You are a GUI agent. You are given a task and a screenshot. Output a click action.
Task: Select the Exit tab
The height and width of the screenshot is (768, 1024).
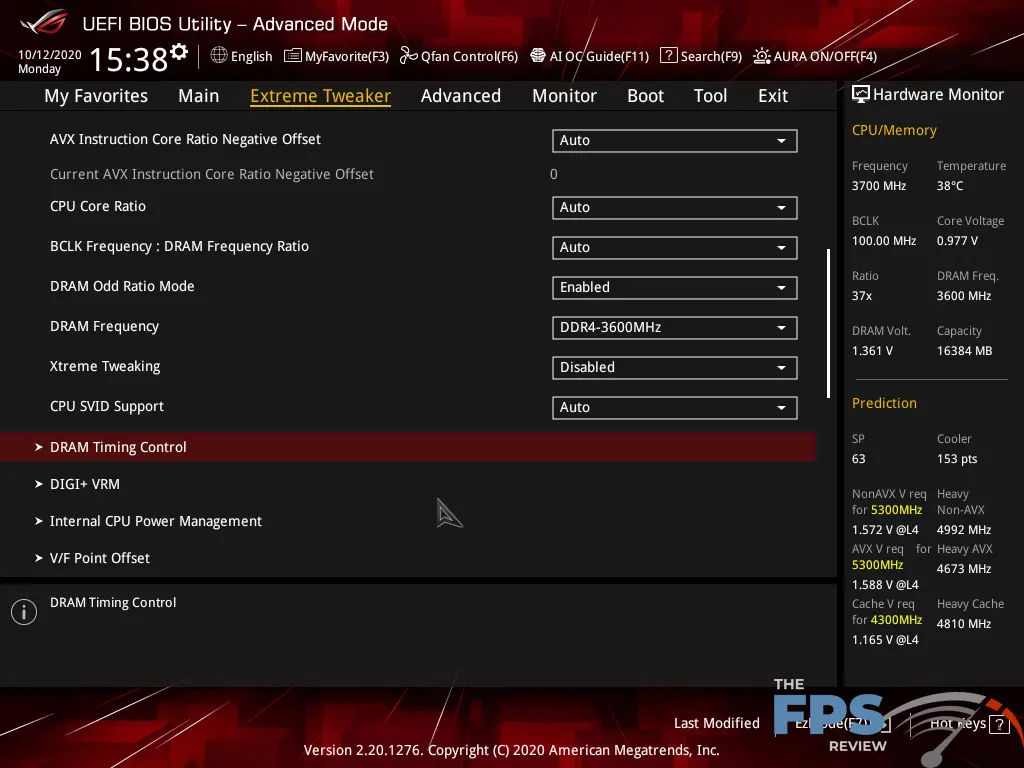(773, 96)
